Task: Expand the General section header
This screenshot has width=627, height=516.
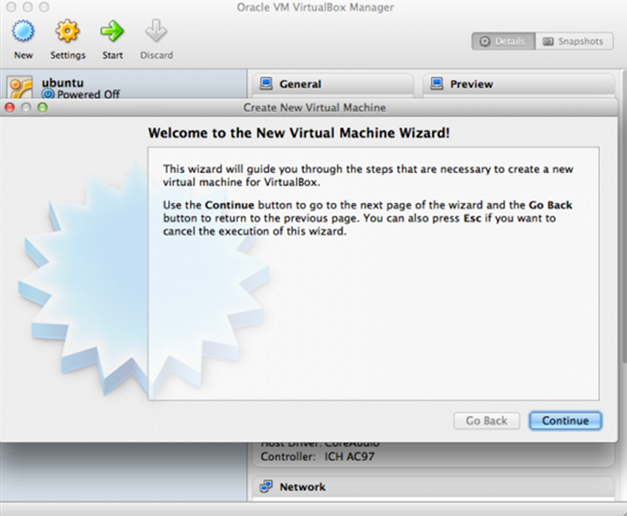Action: point(333,84)
